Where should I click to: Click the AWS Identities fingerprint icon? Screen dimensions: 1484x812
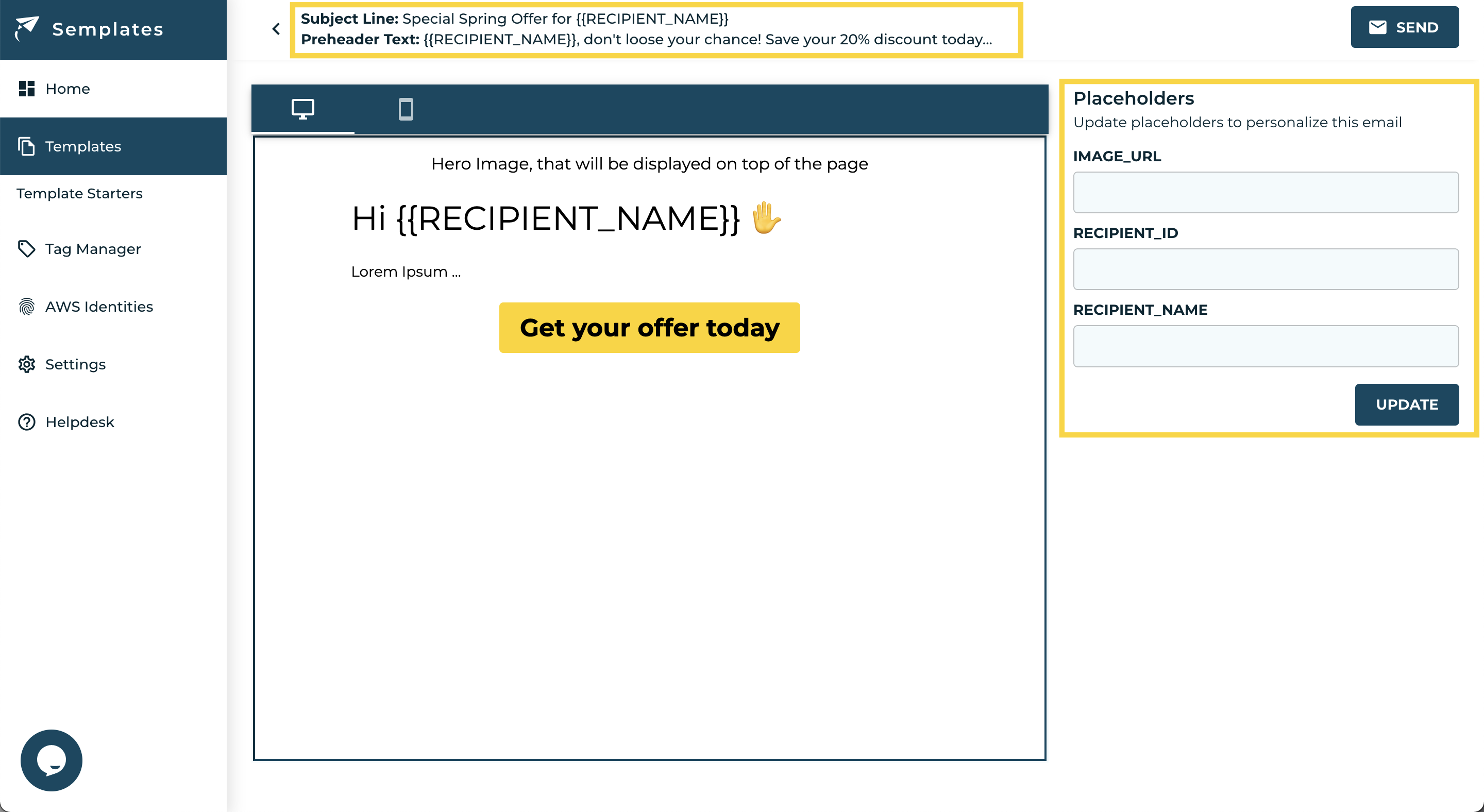[26, 307]
